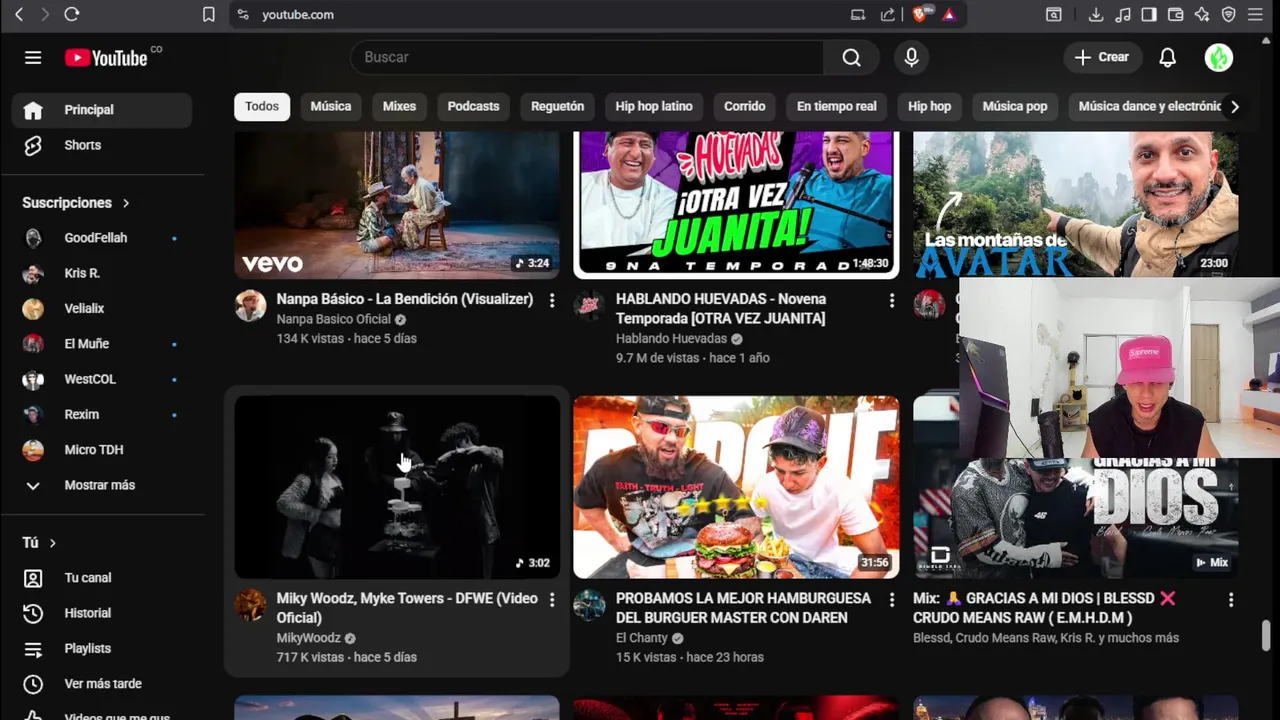Open the tab search icon
1280x720 pixels.
coord(1054,14)
